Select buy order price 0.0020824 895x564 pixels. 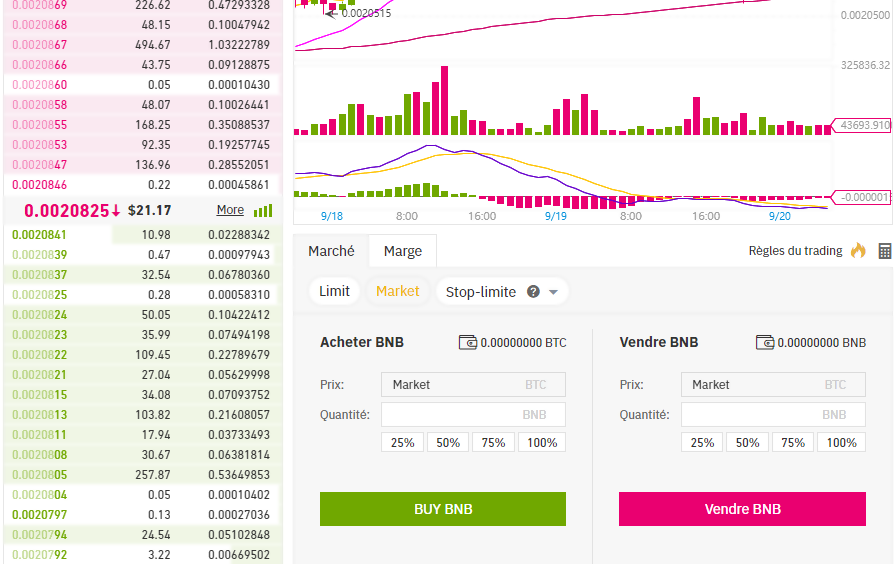(39, 315)
